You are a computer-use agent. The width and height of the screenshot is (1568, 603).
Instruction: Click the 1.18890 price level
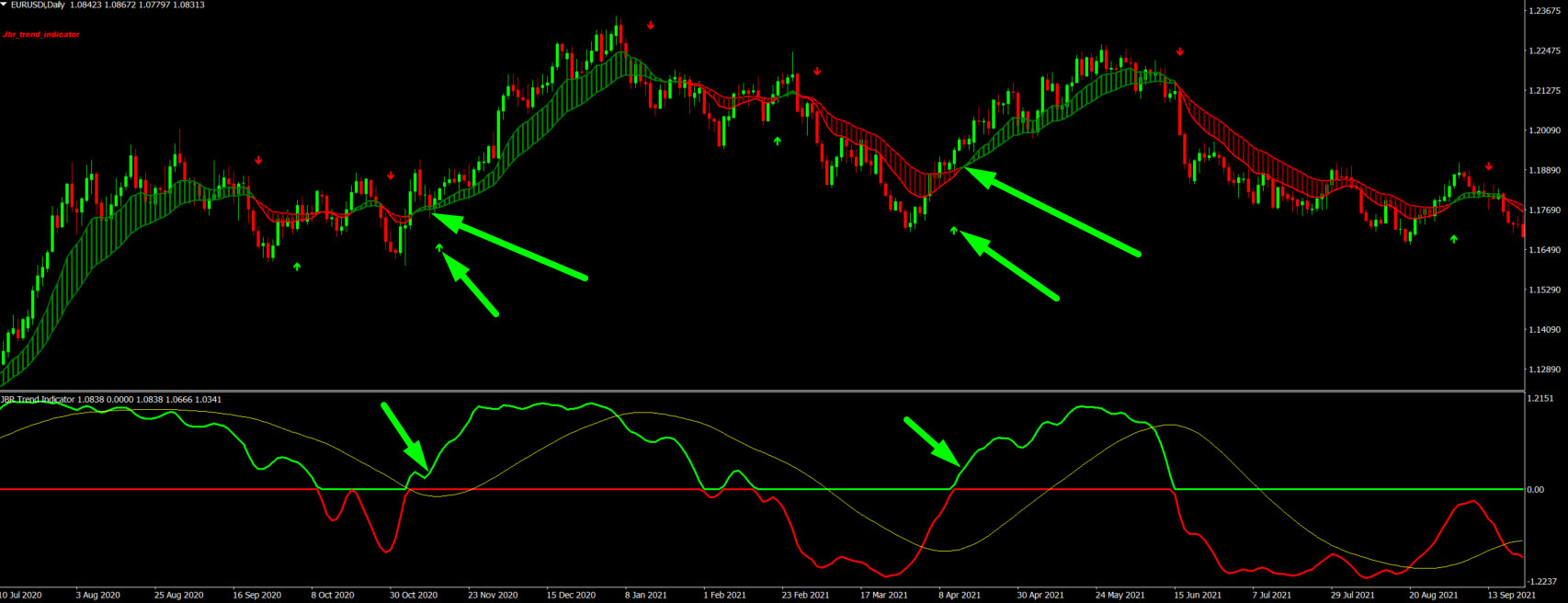pos(1544,170)
